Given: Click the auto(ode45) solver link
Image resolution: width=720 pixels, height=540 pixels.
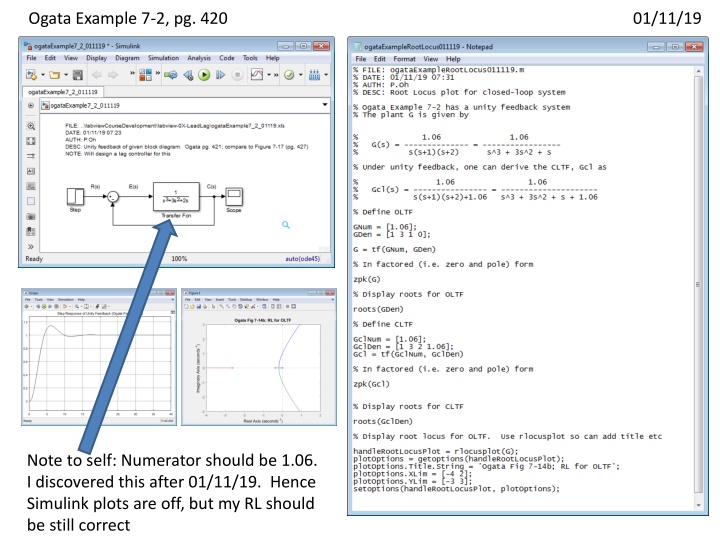Looking at the screenshot, I should [305, 257].
